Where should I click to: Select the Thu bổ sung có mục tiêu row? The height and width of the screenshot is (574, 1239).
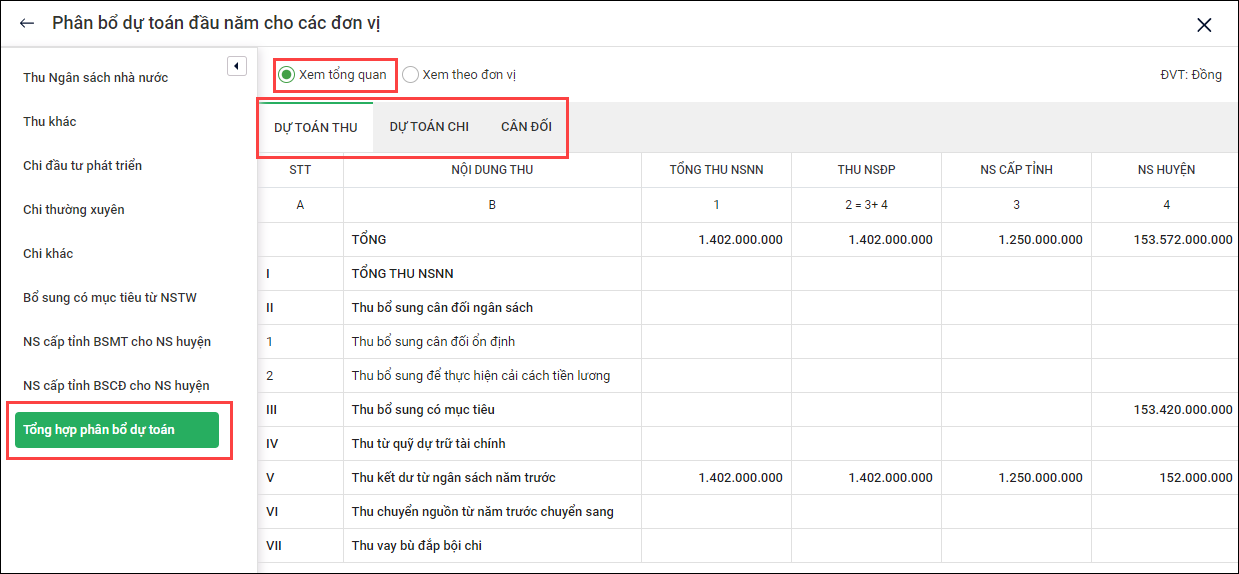coord(423,410)
